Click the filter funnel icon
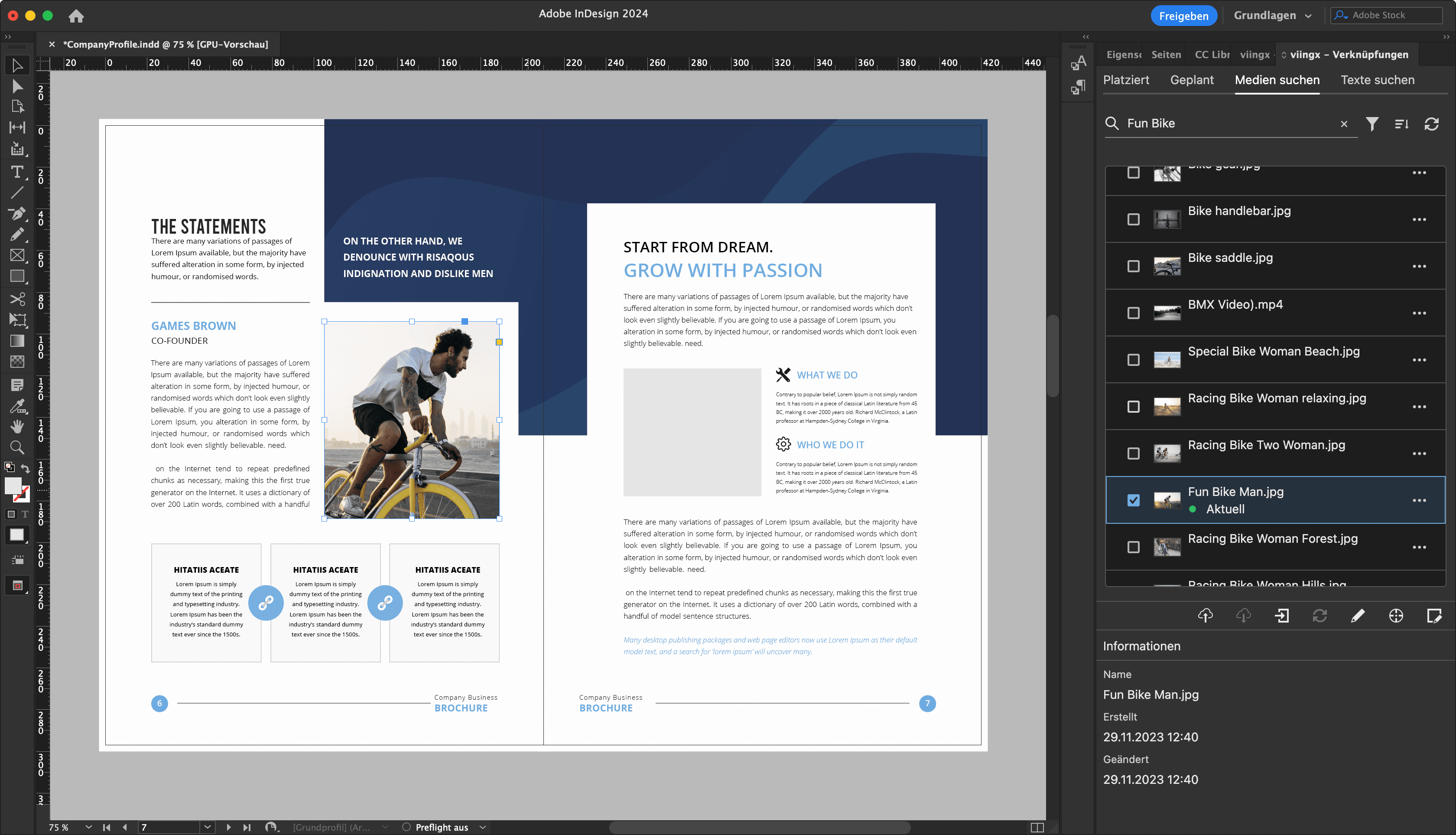Image resolution: width=1456 pixels, height=835 pixels. coord(1372,124)
